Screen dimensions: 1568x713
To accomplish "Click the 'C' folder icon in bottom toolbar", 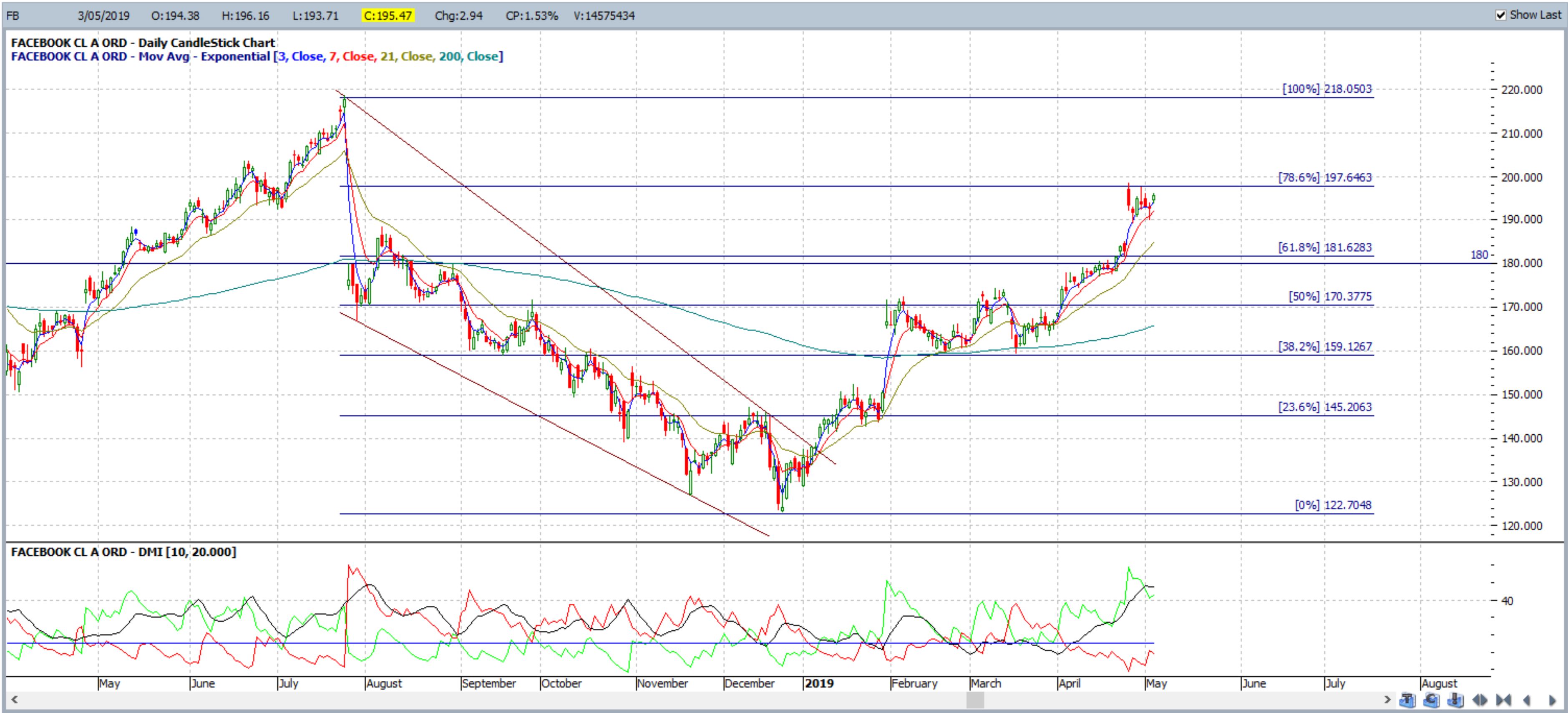I will coord(1431,700).
